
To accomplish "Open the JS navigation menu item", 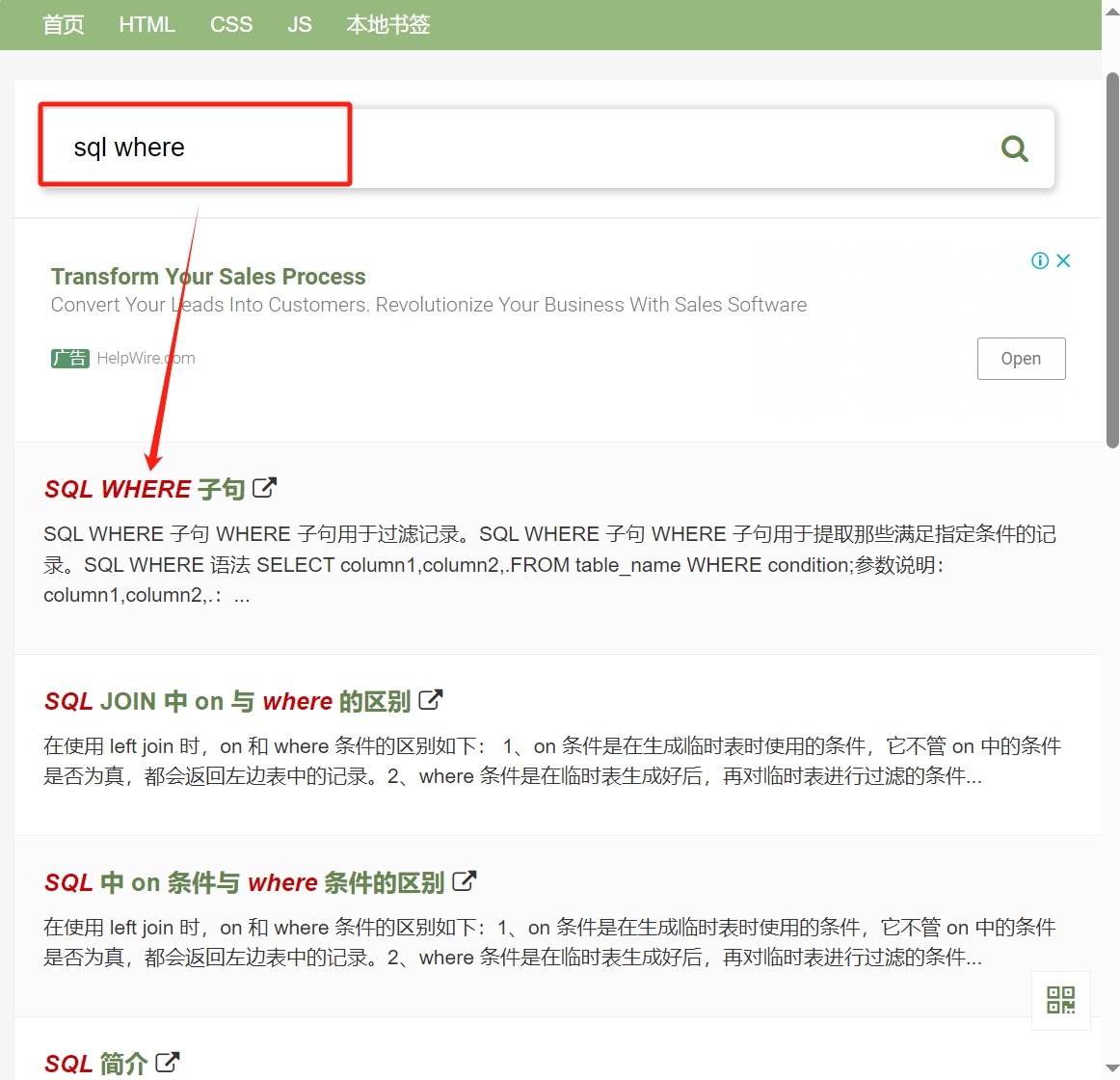I will 299,25.
